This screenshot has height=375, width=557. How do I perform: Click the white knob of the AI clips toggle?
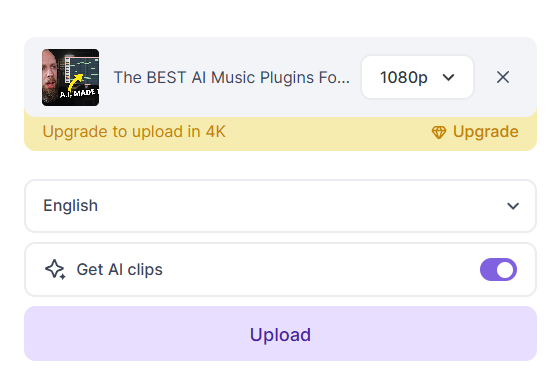coord(506,270)
